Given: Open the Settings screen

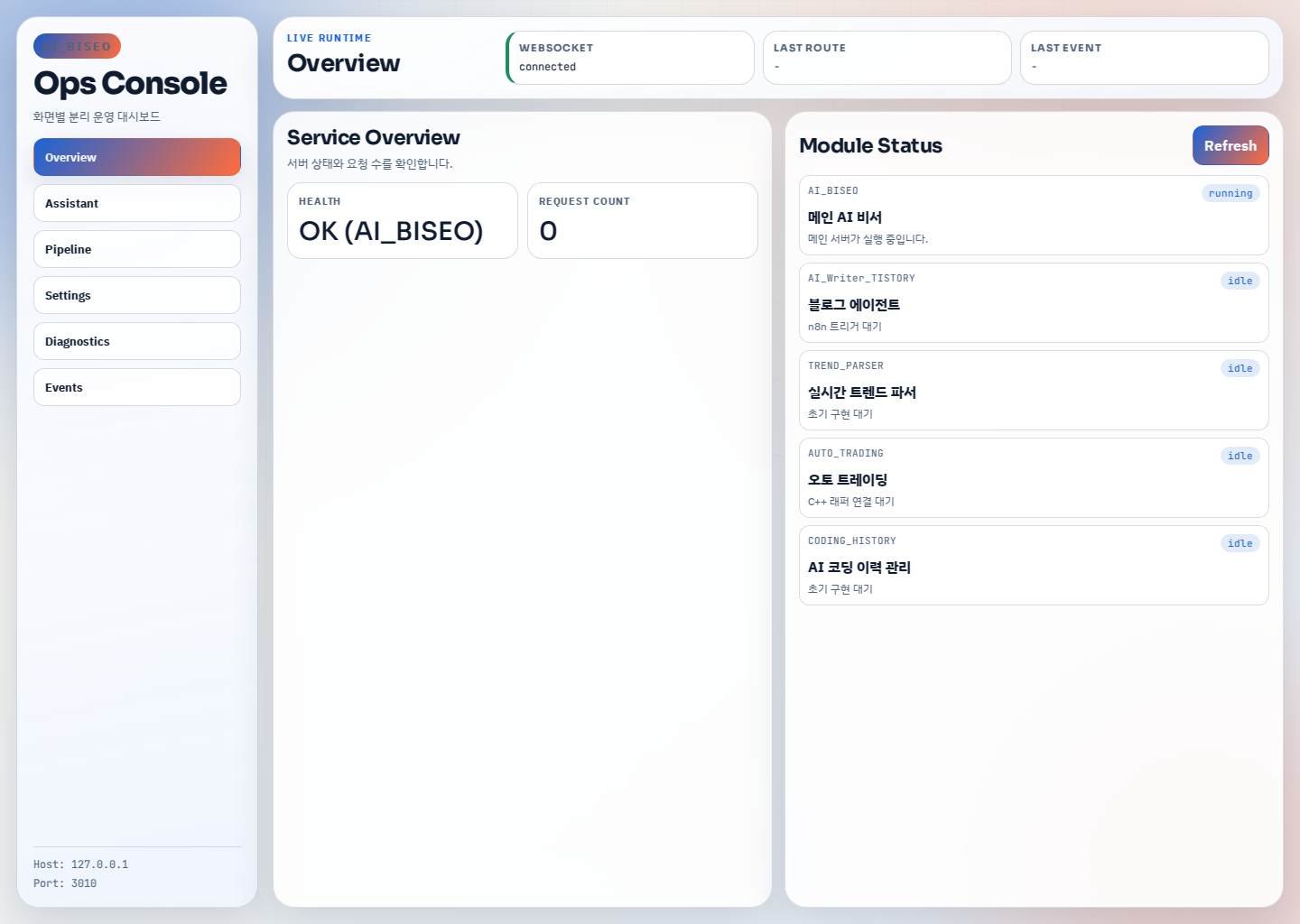Looking at the screenshot, I should (x=136, y=294).
